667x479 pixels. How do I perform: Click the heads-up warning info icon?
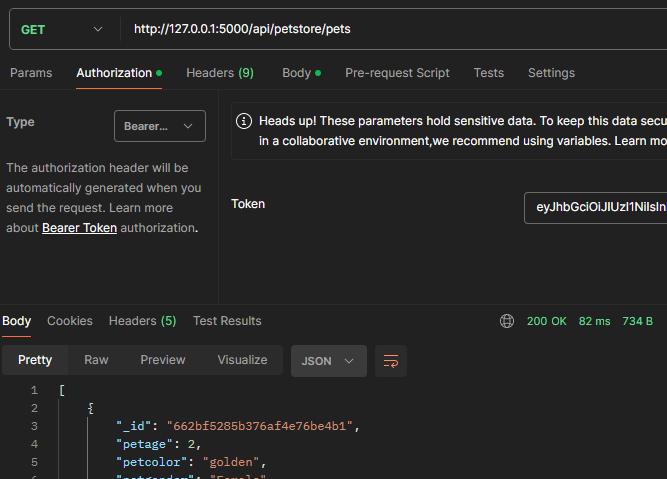click(x=243, y=121)
